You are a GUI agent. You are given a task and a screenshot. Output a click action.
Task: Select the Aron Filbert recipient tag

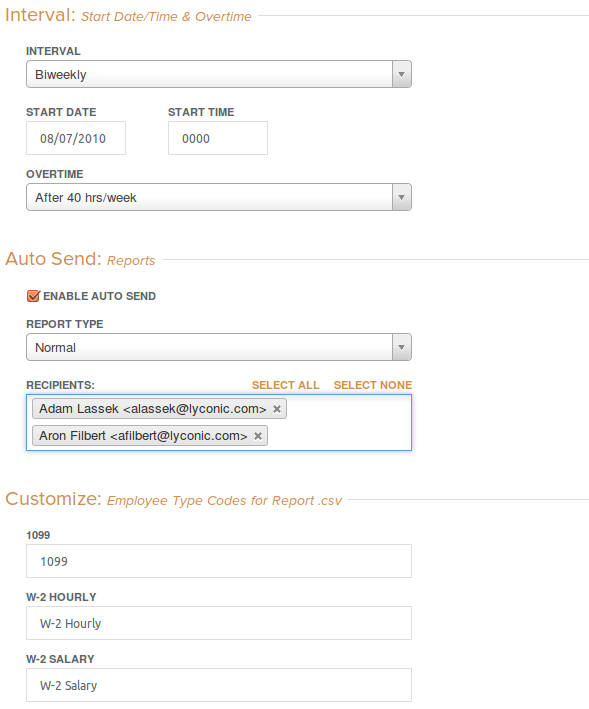click(143, 435)
